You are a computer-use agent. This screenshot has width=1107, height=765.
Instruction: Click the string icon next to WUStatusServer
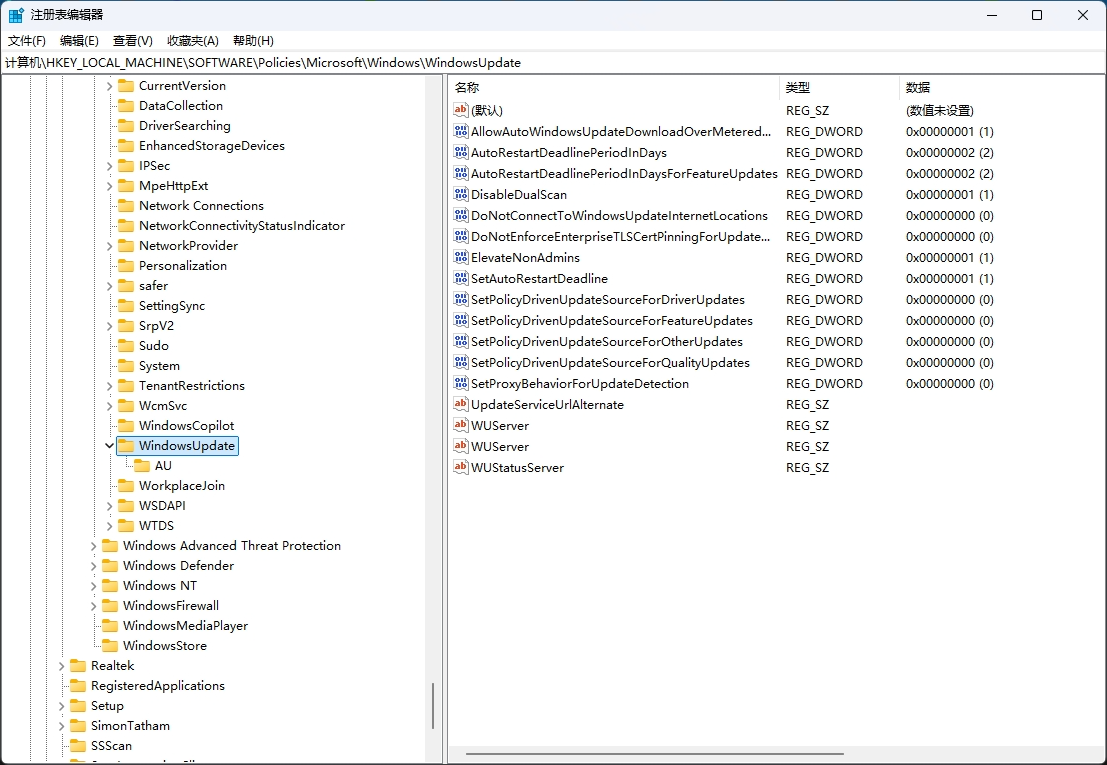(x=460, y=467)
